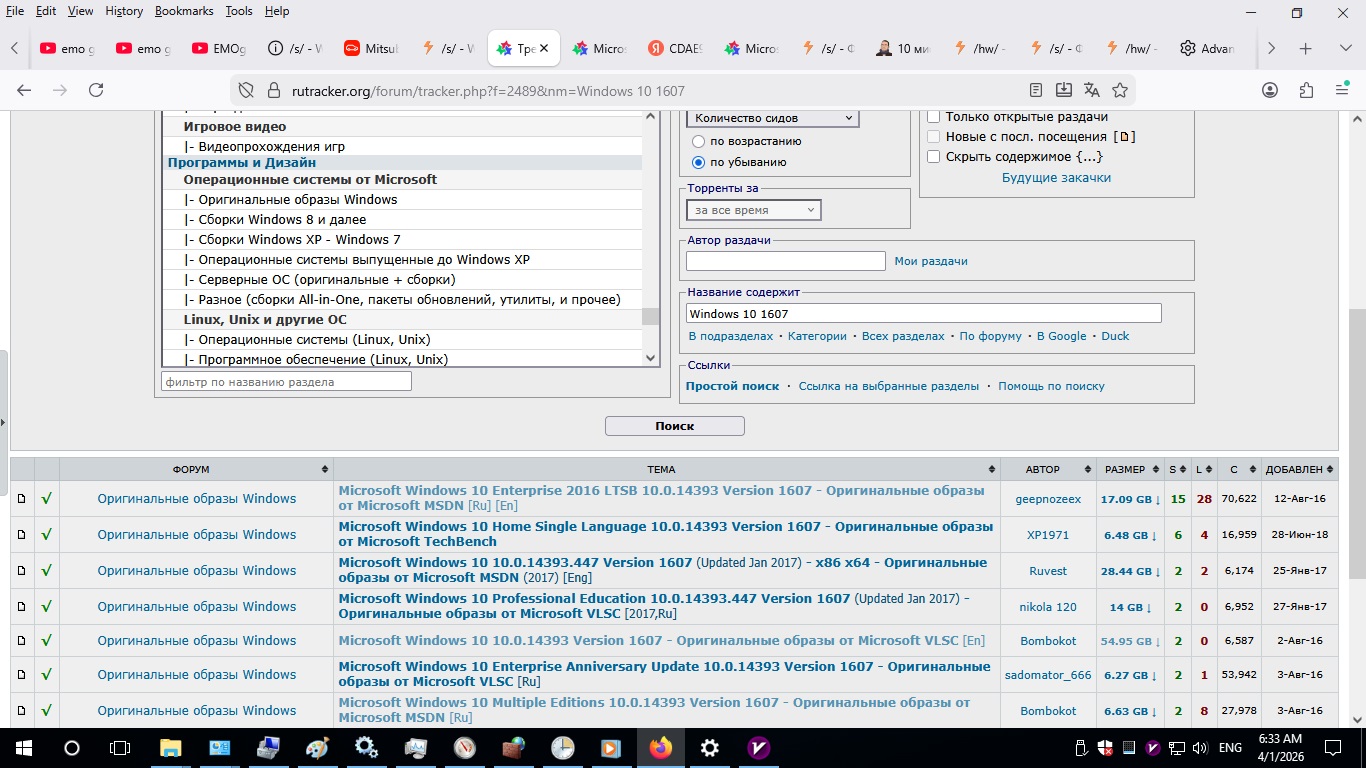Select 'Сборки Windows 8 и далее' in forum list

point(283,220)
